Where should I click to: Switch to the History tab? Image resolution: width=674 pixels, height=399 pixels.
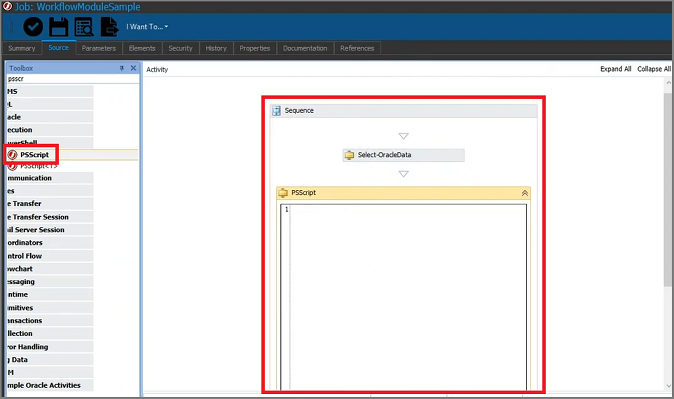[216, 48]
